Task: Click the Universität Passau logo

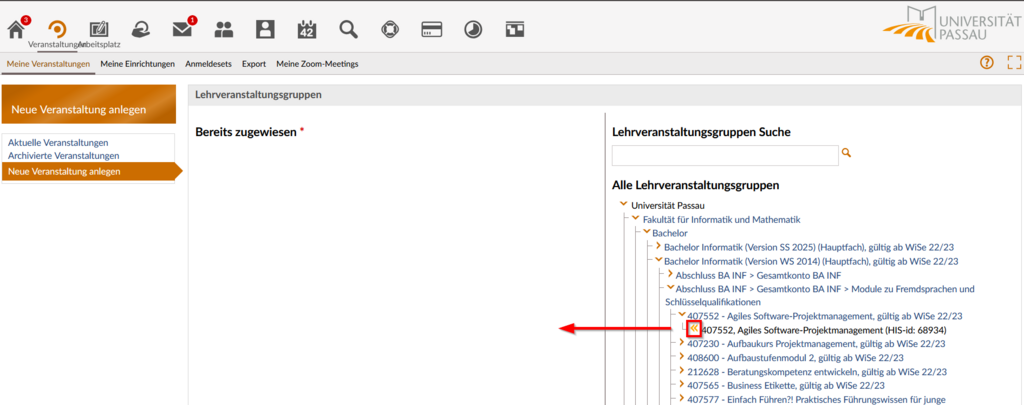Action: [953, 26]
